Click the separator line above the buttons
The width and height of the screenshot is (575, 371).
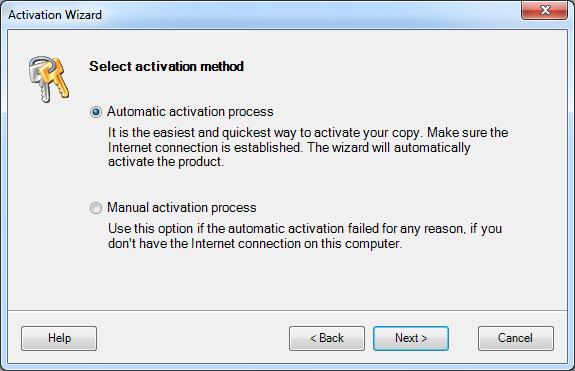tap(288, 311)
